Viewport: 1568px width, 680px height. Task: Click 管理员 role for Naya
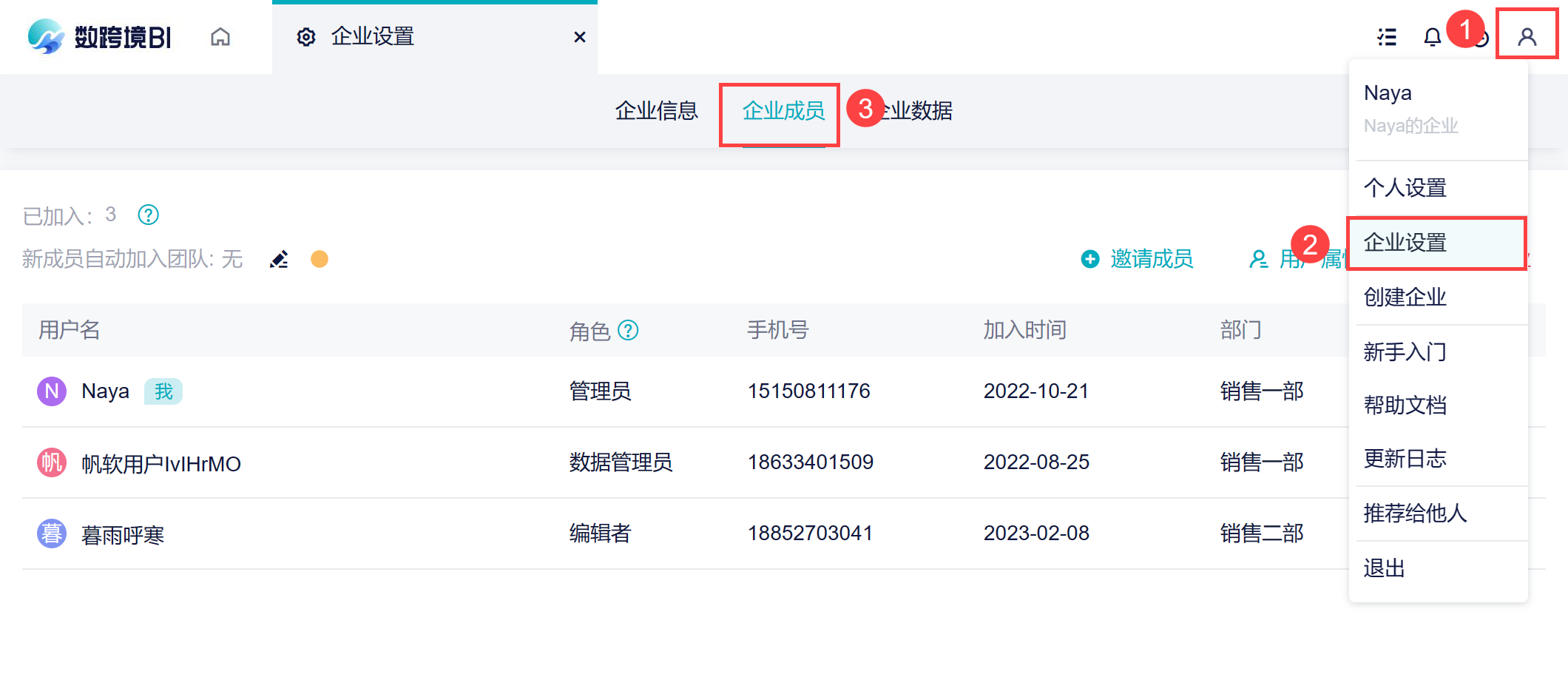pyautogui.click(x=601, y=391)
